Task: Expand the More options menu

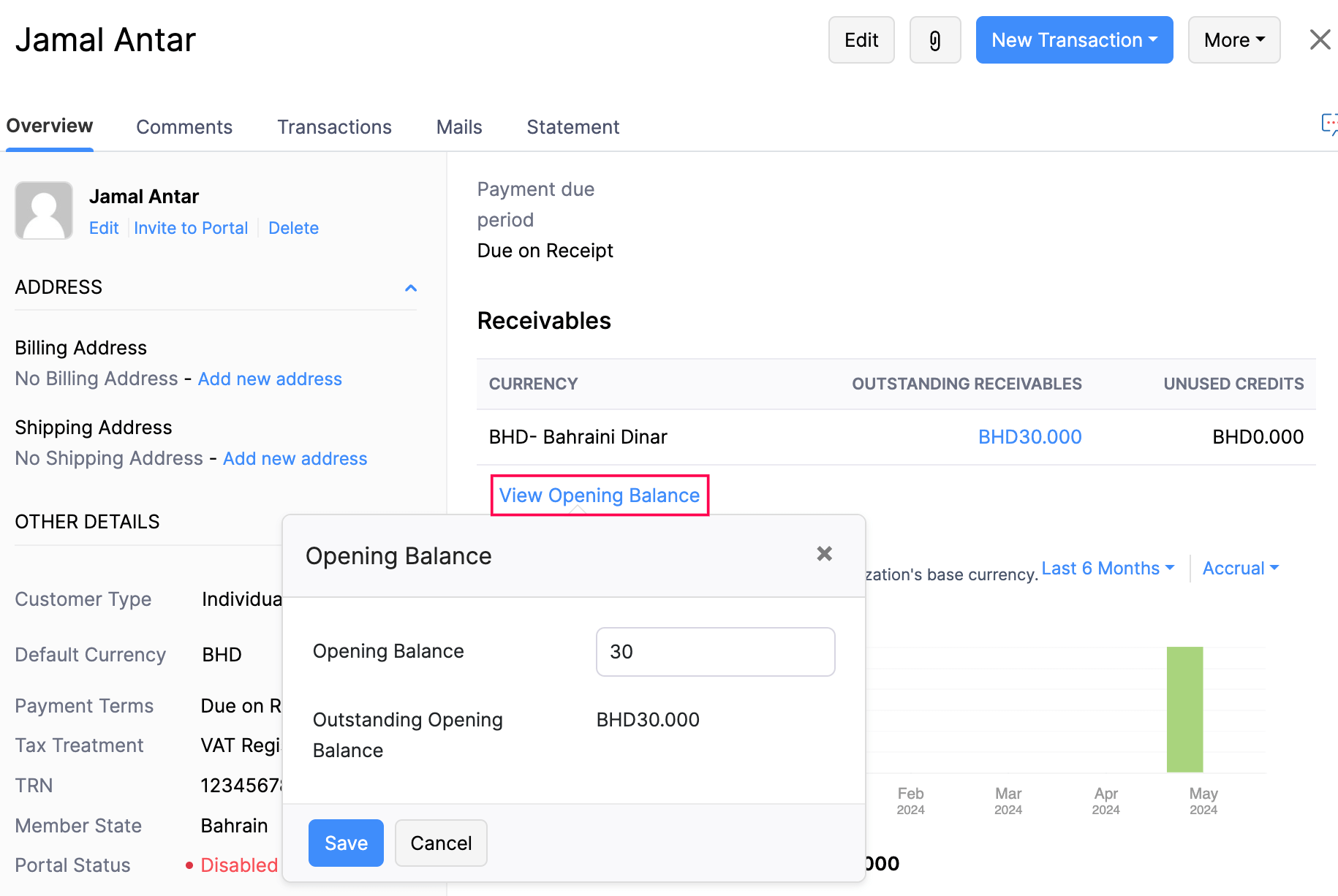Action: [1233, 40]
